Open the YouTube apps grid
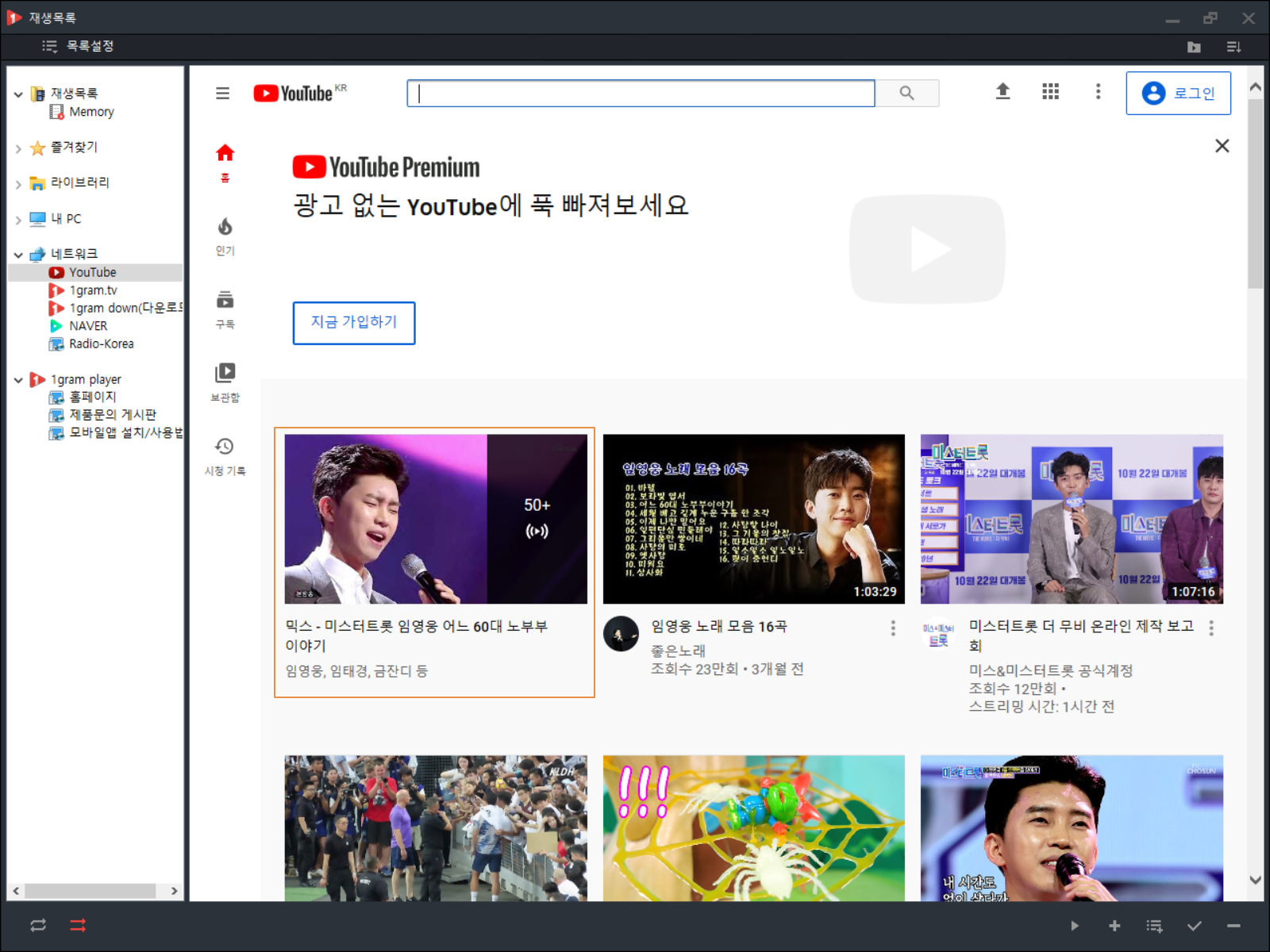 pyautogui.click(x=1051, y=92)
